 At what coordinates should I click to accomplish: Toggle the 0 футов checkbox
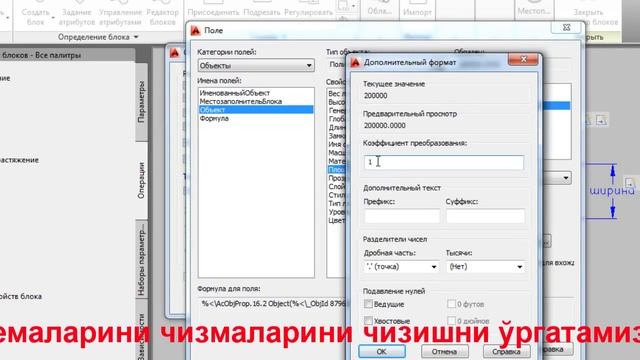pos(451,304)
